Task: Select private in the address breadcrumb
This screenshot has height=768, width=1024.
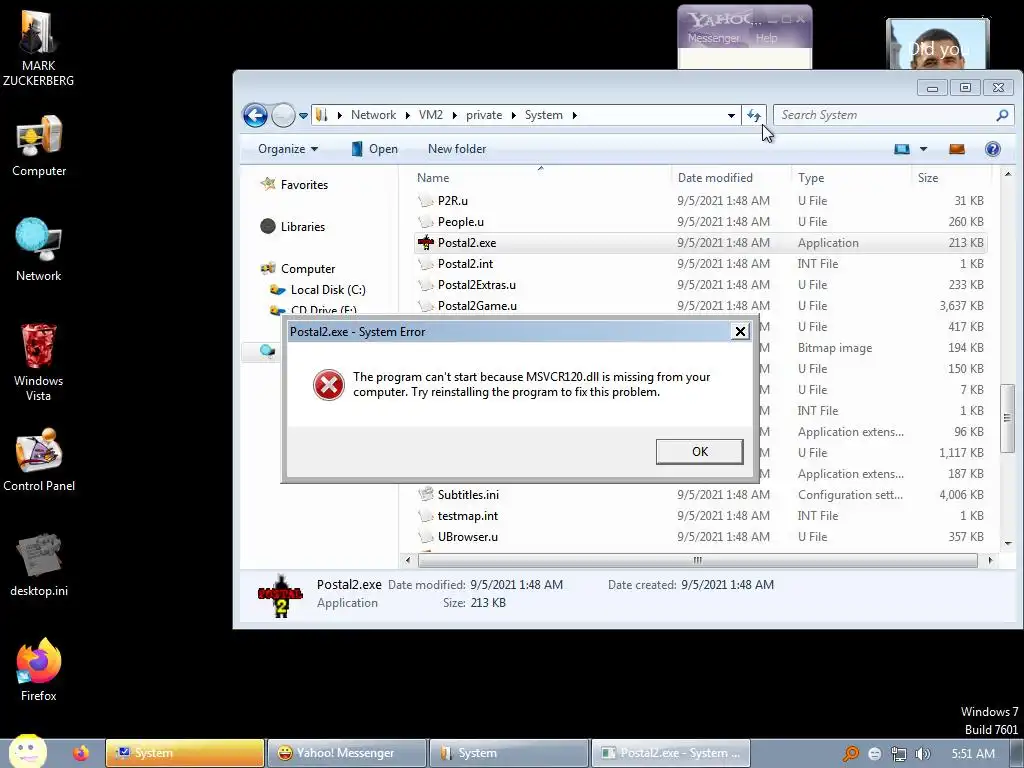Action: [x=484, y=115]
